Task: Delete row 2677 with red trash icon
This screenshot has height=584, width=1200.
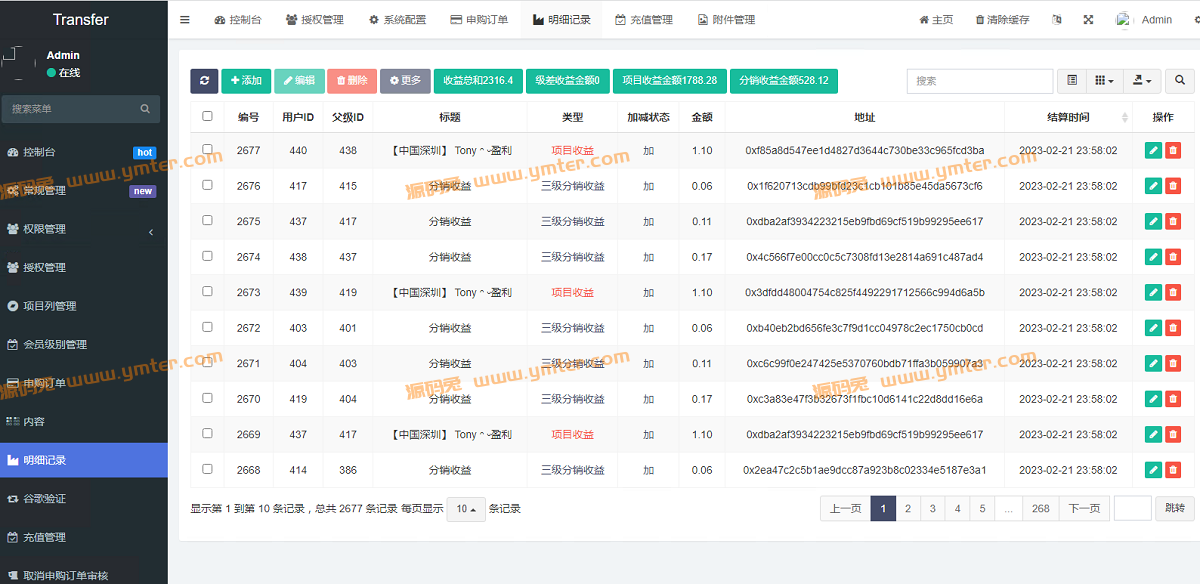Action: pyautogui.click(x=1173, y=150)
